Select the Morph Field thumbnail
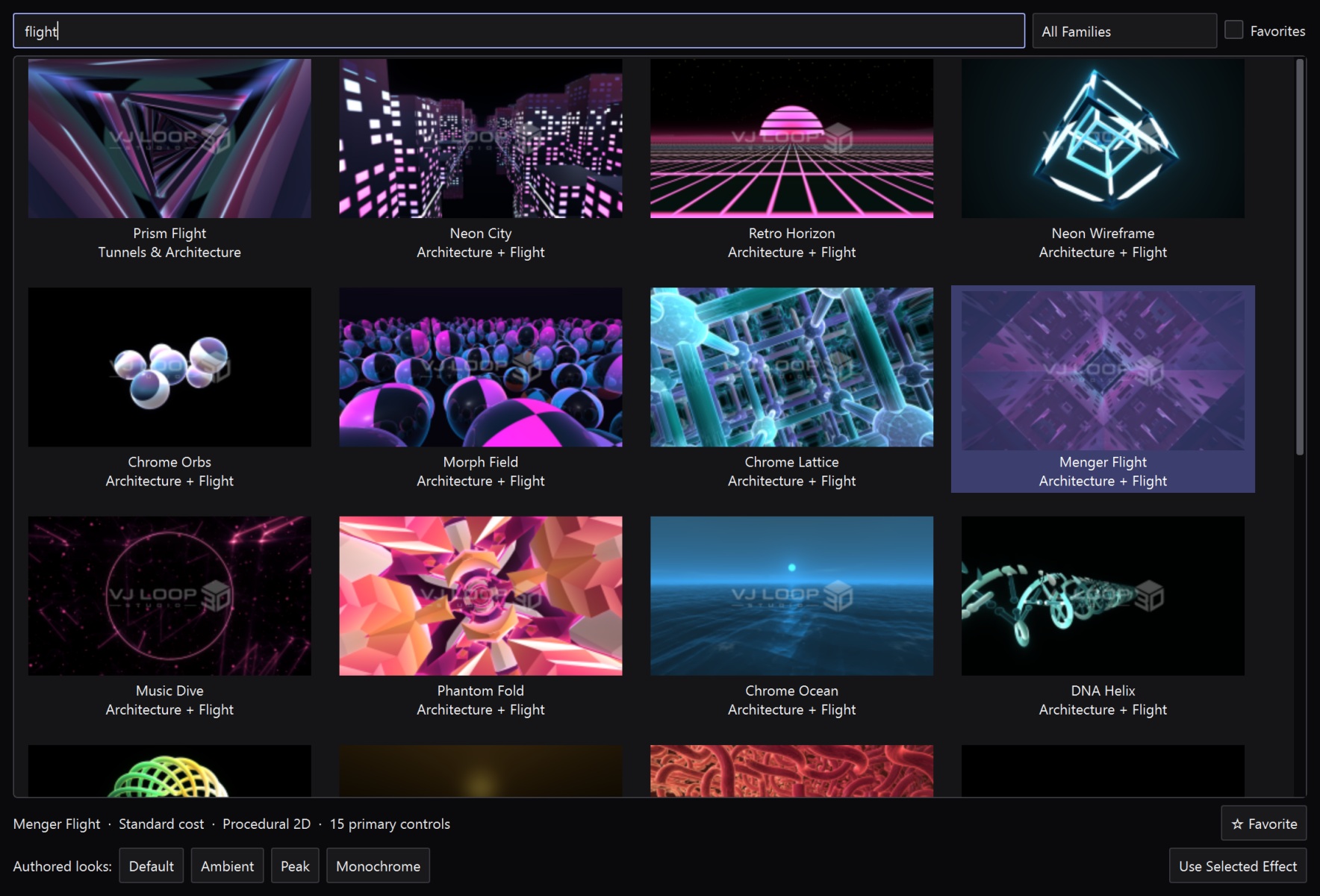The height and width of the screenshot is (896, 1320). click(480, 367)
